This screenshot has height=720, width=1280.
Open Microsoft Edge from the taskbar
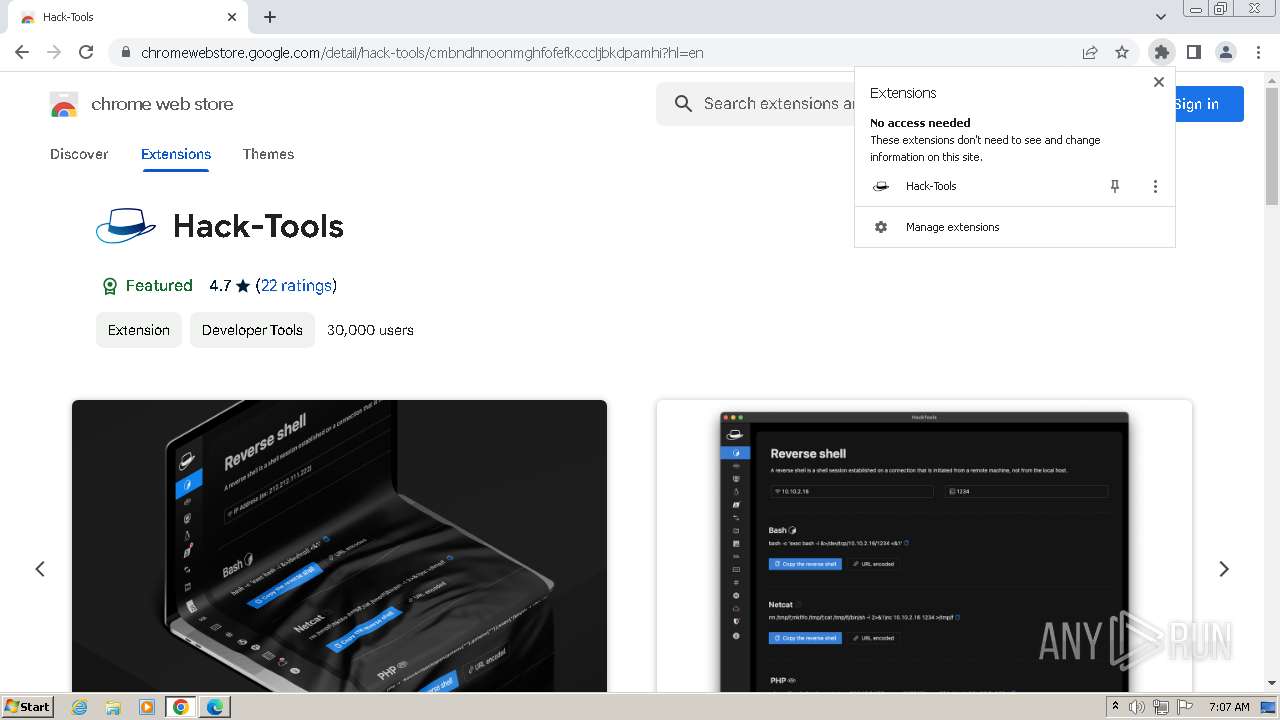pyautogui.click(x=215, y=707)
